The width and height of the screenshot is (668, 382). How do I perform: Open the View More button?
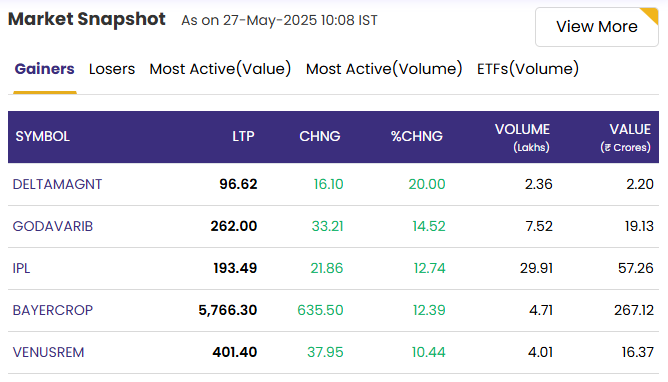[x=596, y=27]
